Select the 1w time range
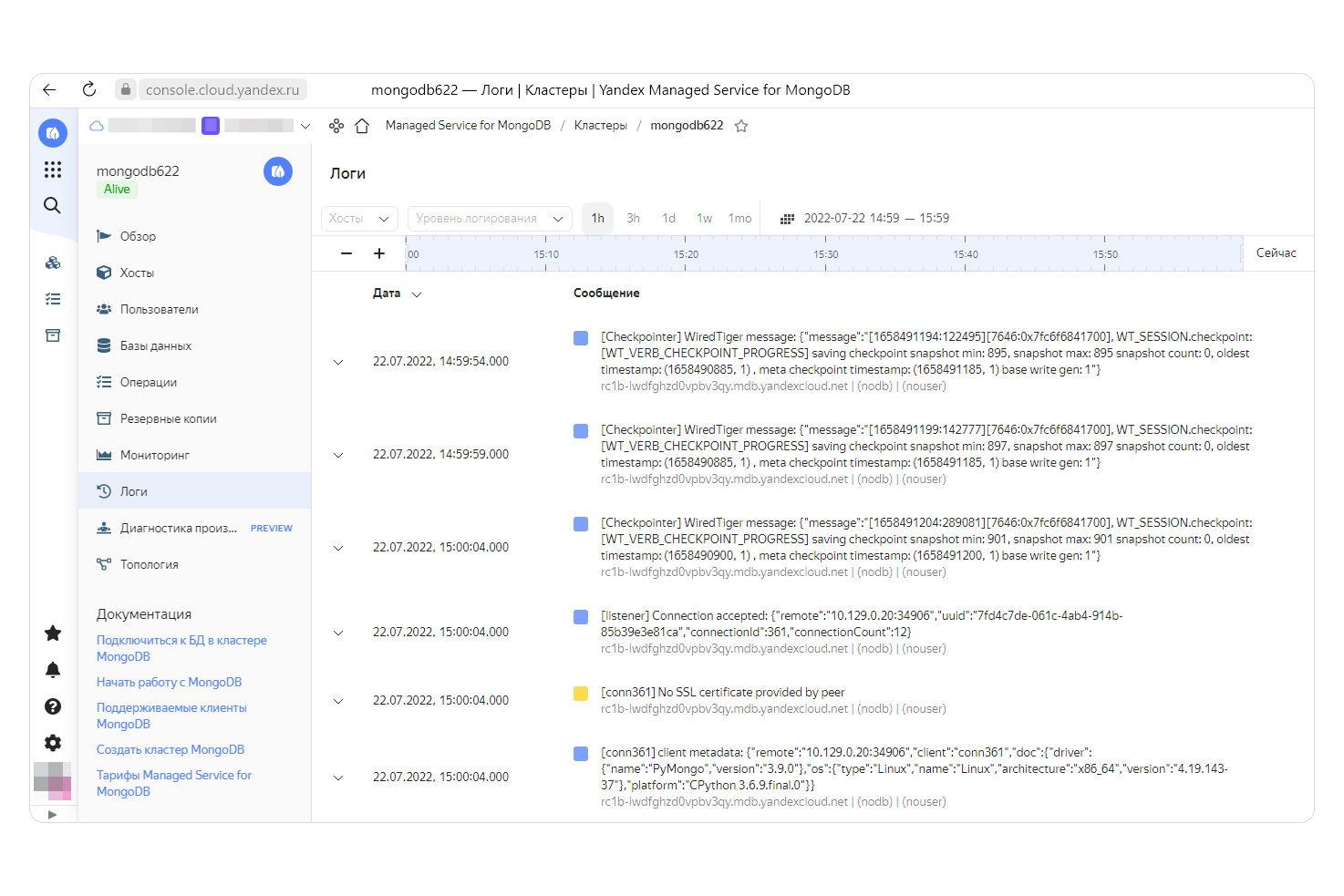The height and width of the screenshot is (896, 1344). [704, 219]
